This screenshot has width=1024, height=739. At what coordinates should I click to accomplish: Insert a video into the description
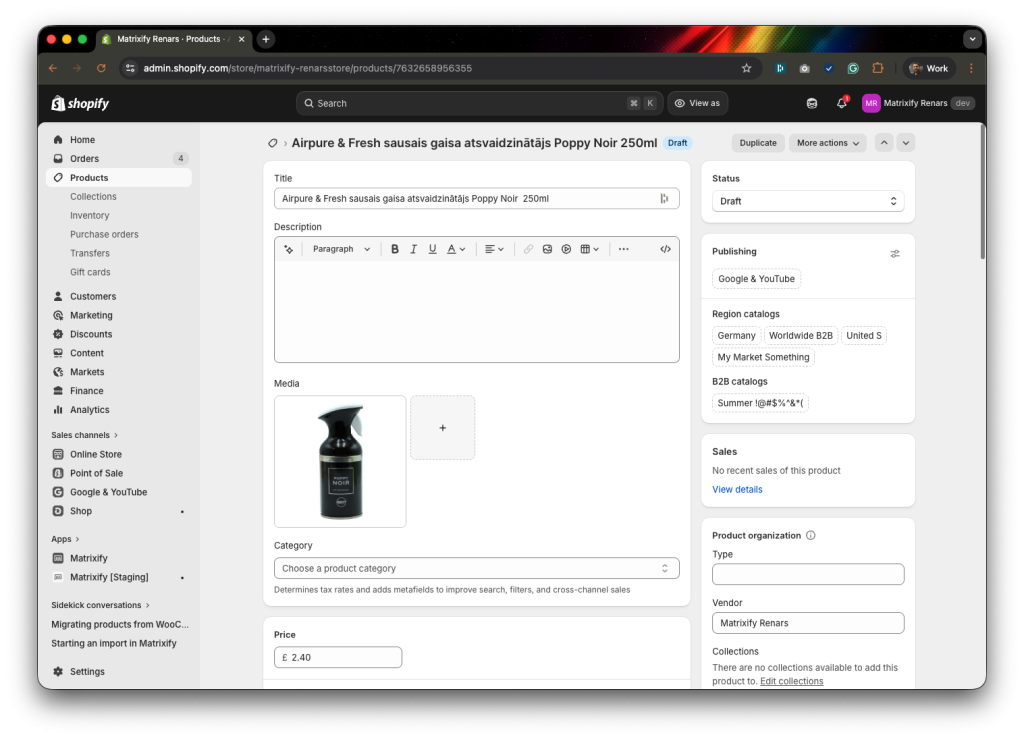565,249
